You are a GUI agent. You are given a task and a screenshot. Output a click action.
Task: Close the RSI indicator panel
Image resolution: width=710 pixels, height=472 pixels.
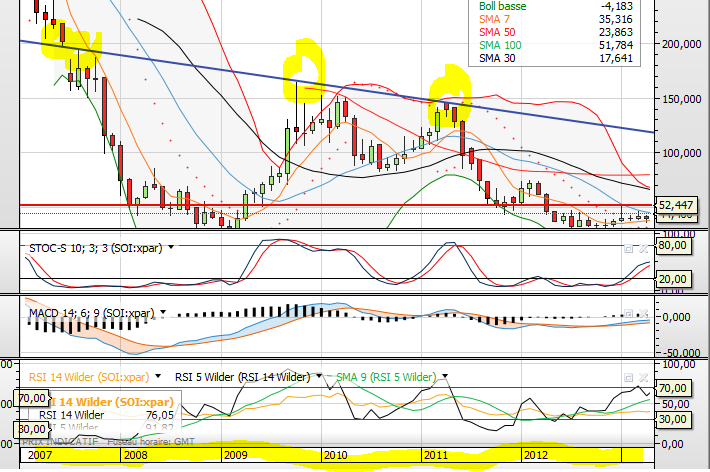click(x=643, y=377)
